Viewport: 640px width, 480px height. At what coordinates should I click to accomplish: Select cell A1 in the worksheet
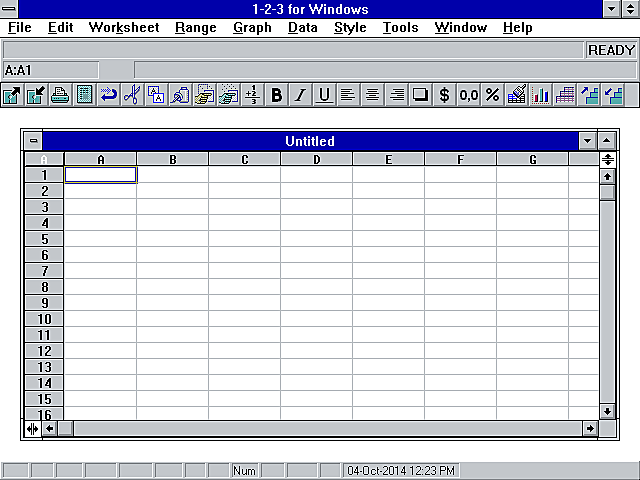100,175
